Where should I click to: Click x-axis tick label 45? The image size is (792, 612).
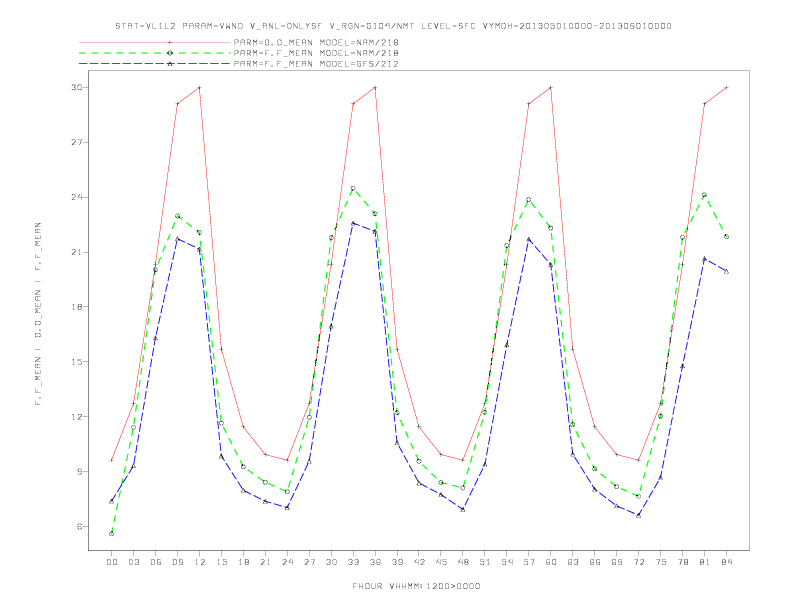pyautogui.click(x=441, y=562)
